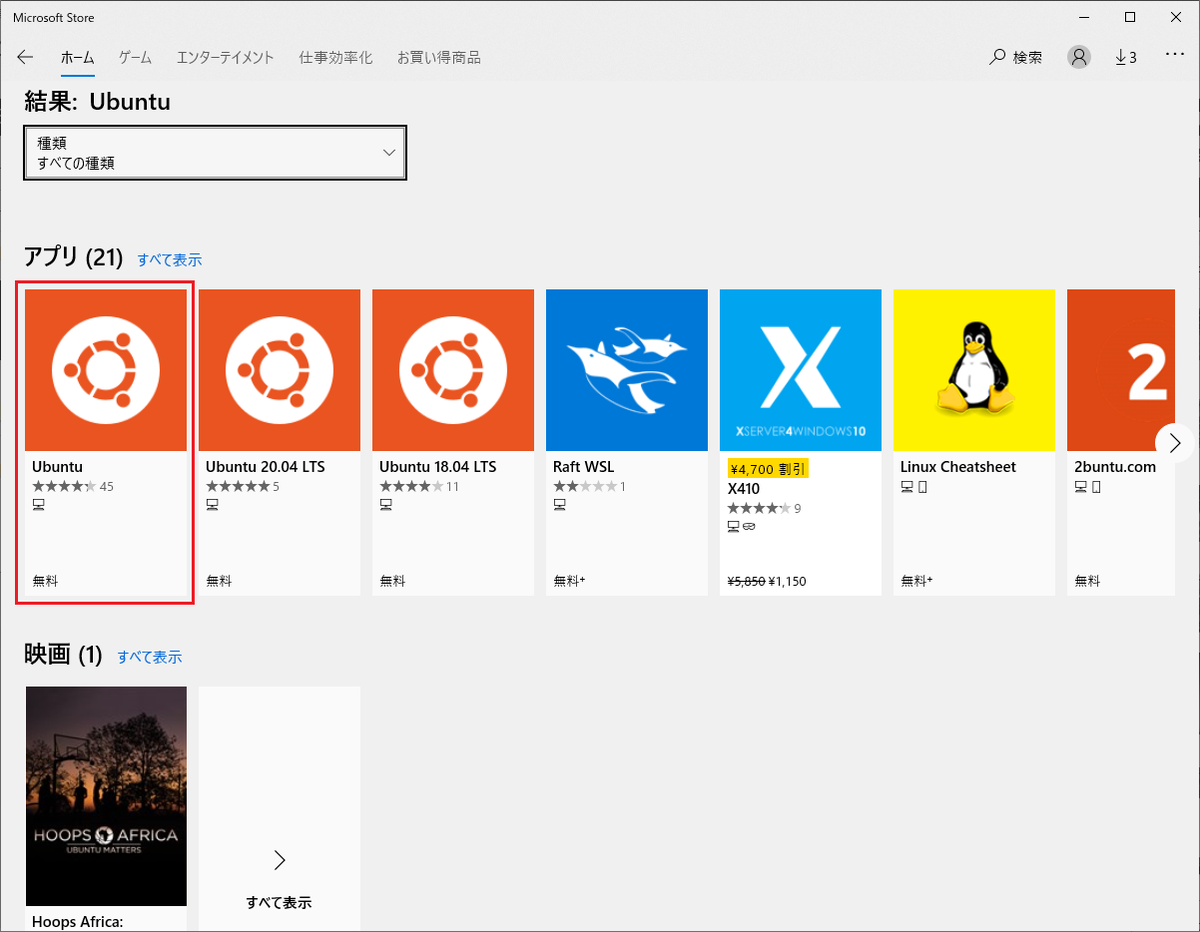The height and width of the screenshot is (932, 1200).
Task: Click the Raft WSL title text
Action: (x=584, y=467)
